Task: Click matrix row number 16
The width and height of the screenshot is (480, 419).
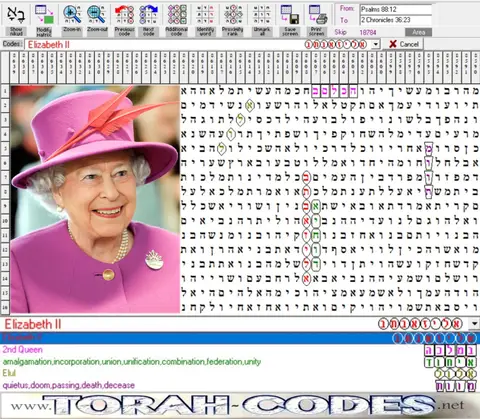Action: 5,307
